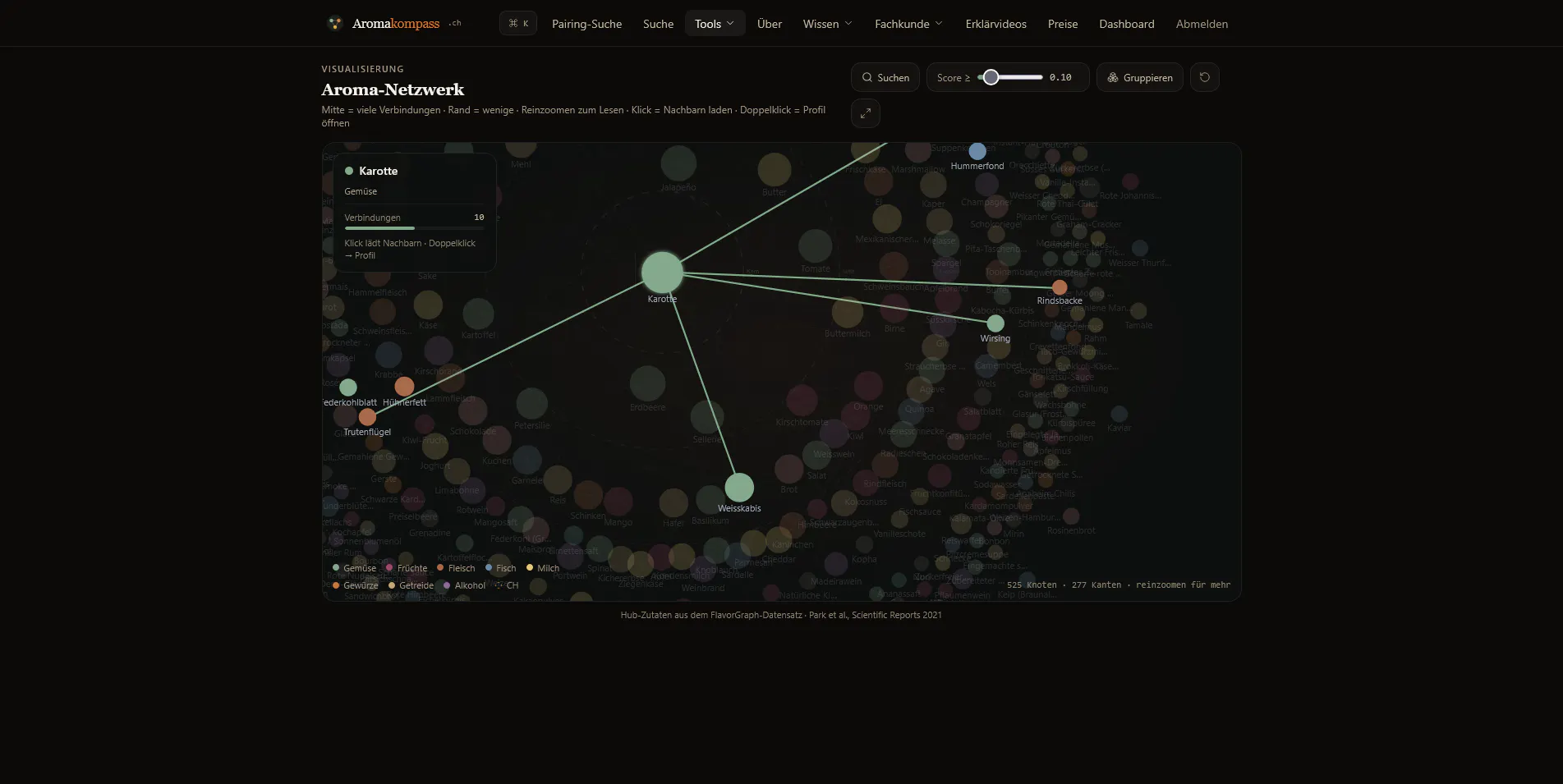
Task: Open the Tools dropdown menu
Action: click(715, 24)
